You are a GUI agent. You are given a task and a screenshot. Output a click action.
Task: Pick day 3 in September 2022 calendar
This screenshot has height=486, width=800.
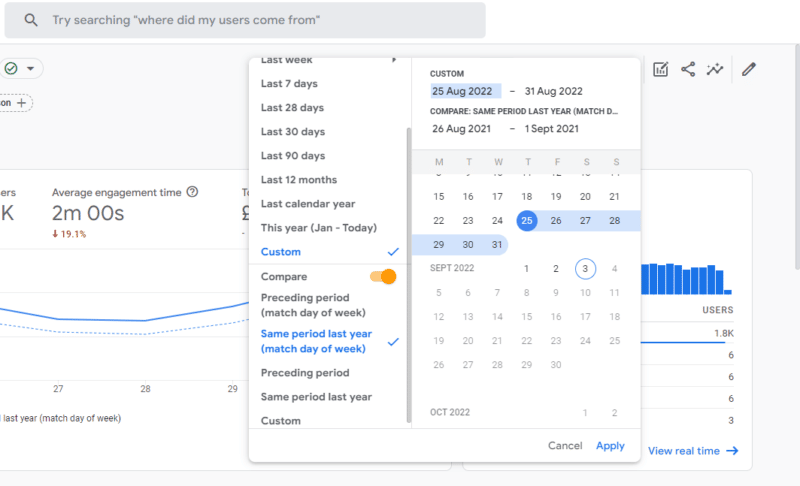click(x=585, y=268)
